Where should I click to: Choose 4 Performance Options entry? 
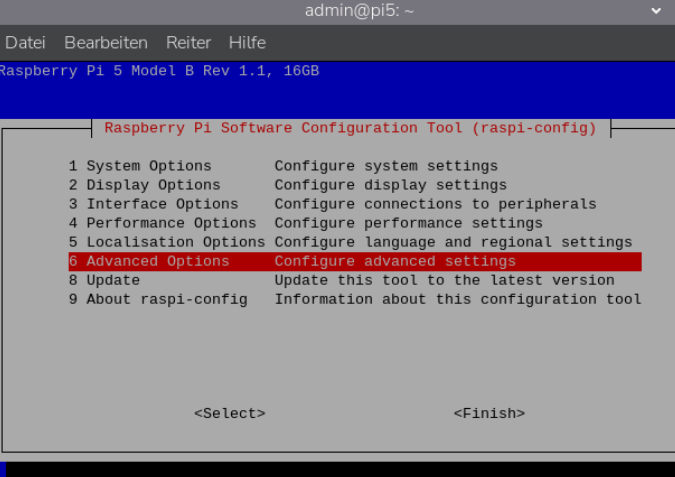[162, 223]
